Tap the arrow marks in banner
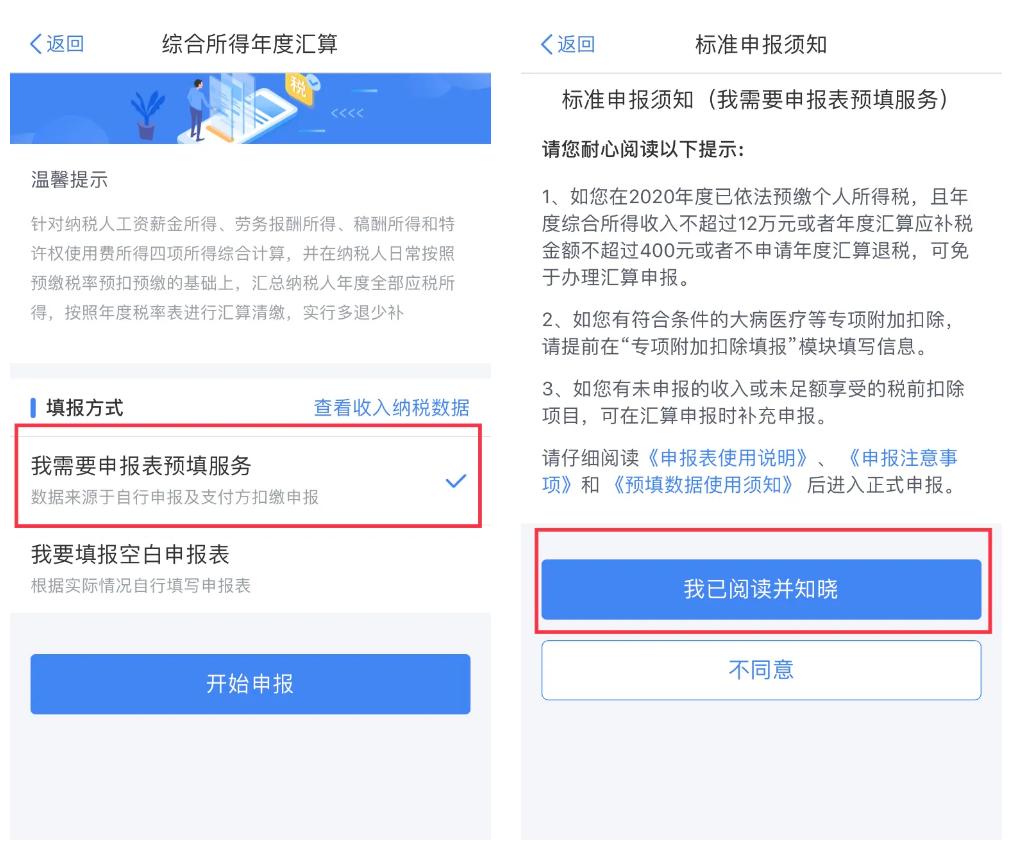Viewport: 1017px width, 854px height. (347, 113)
